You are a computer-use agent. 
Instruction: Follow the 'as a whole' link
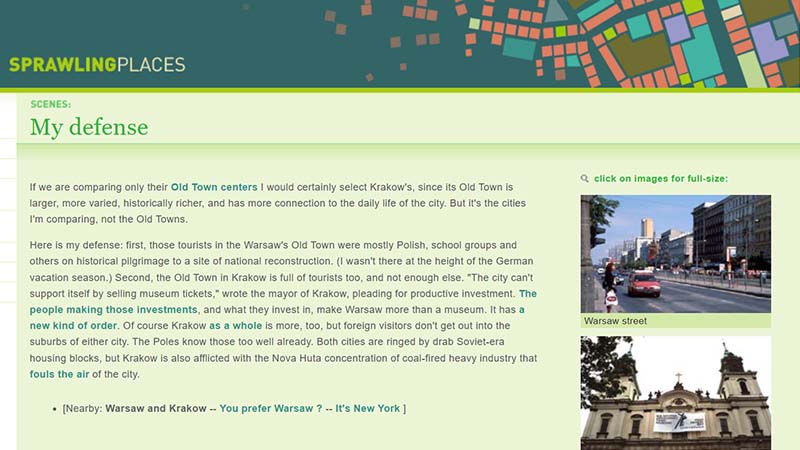coord(235,326)
